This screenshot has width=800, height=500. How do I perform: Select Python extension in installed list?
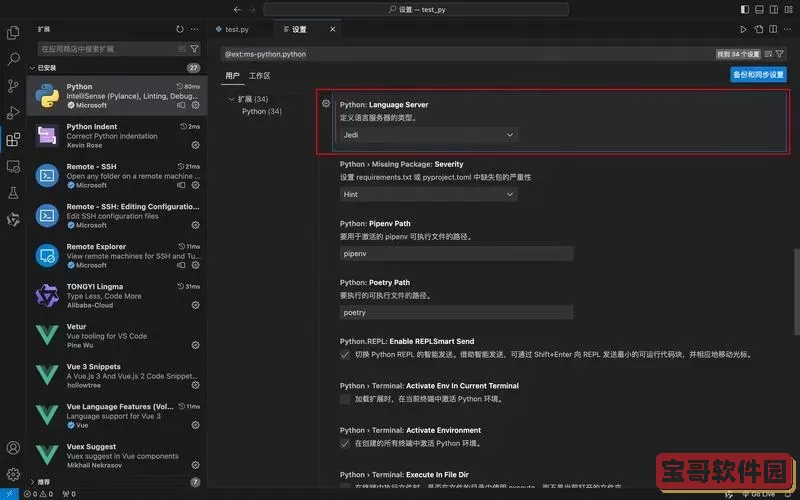117,95
